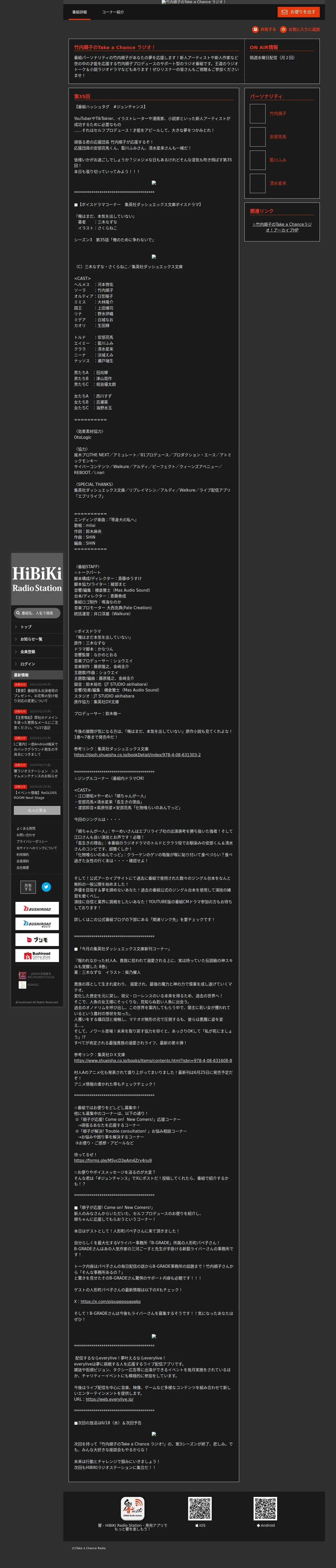Click the もっと見る button
This screenshot has width=336, height=1568.
[37, 810]
